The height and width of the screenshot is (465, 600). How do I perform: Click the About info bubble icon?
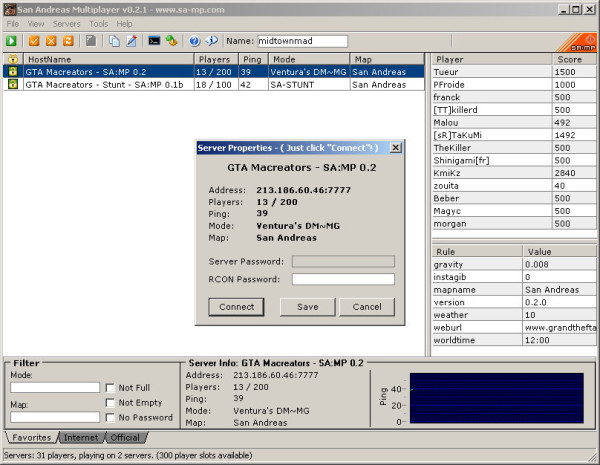pyautogui.click(x=212, y=41)
